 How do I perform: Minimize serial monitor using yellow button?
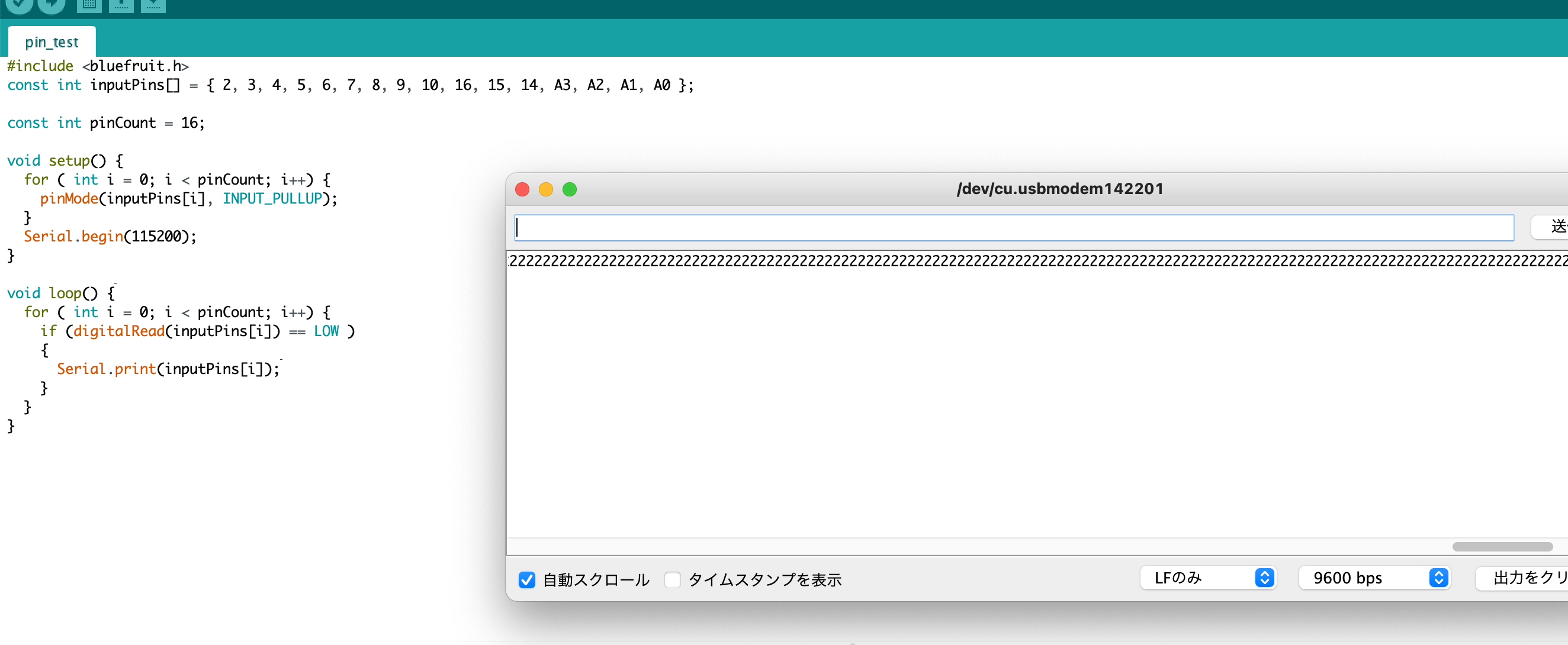point(545,189)
